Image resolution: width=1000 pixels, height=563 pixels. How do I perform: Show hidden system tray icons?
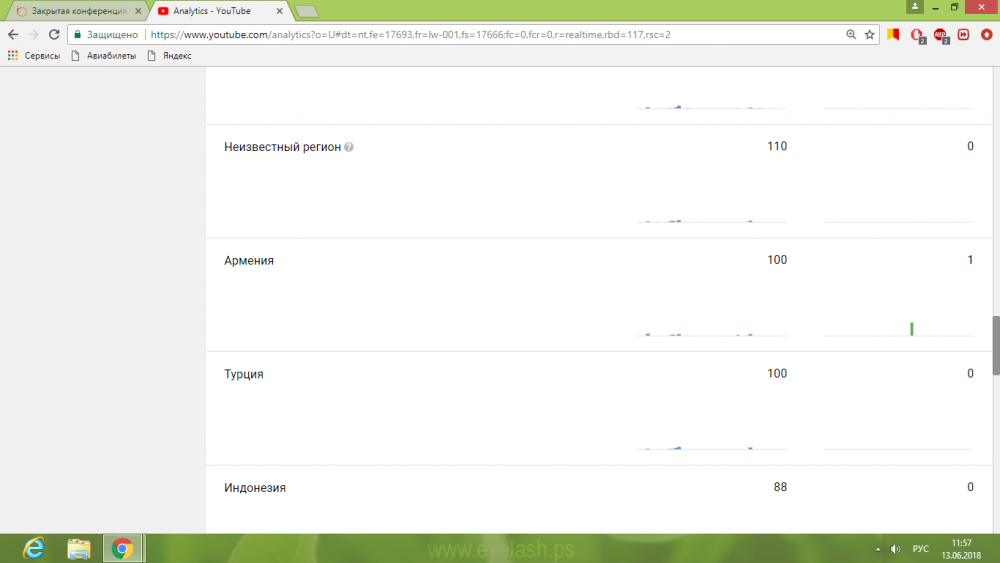pyautogui.click(x=877, y=549)
